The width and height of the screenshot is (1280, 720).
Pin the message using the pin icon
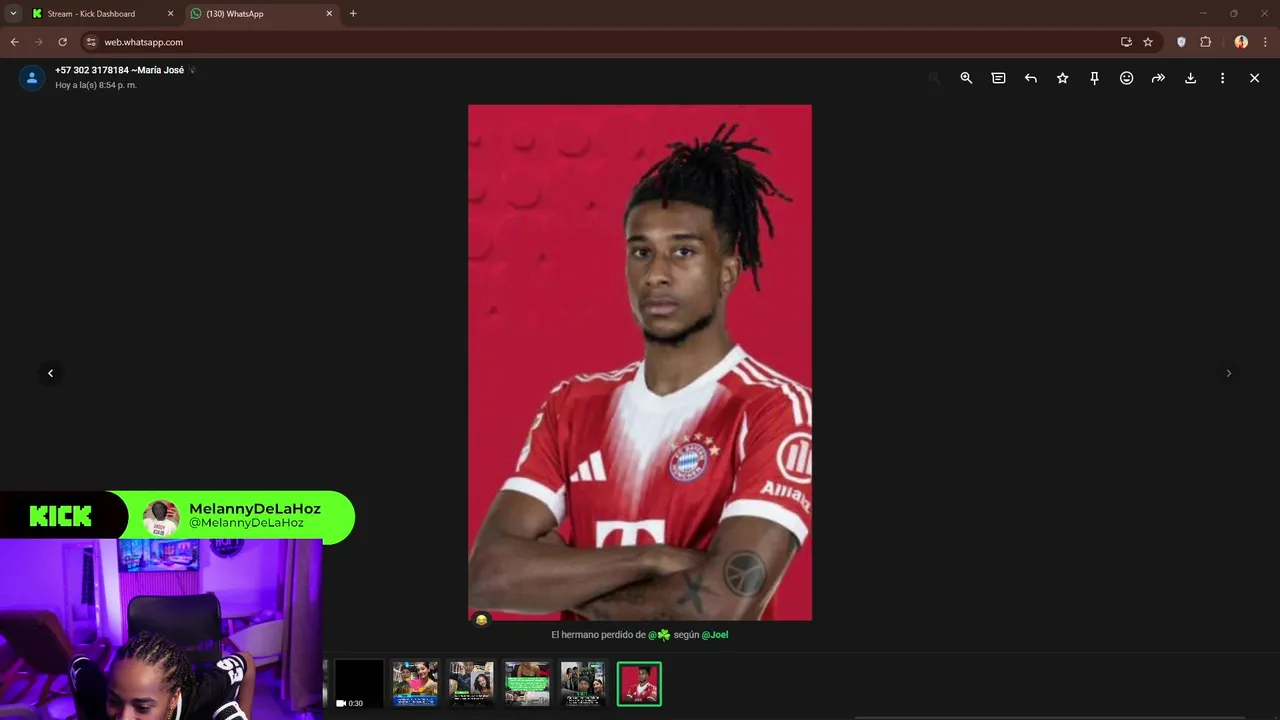click(x=1094, y=78)
